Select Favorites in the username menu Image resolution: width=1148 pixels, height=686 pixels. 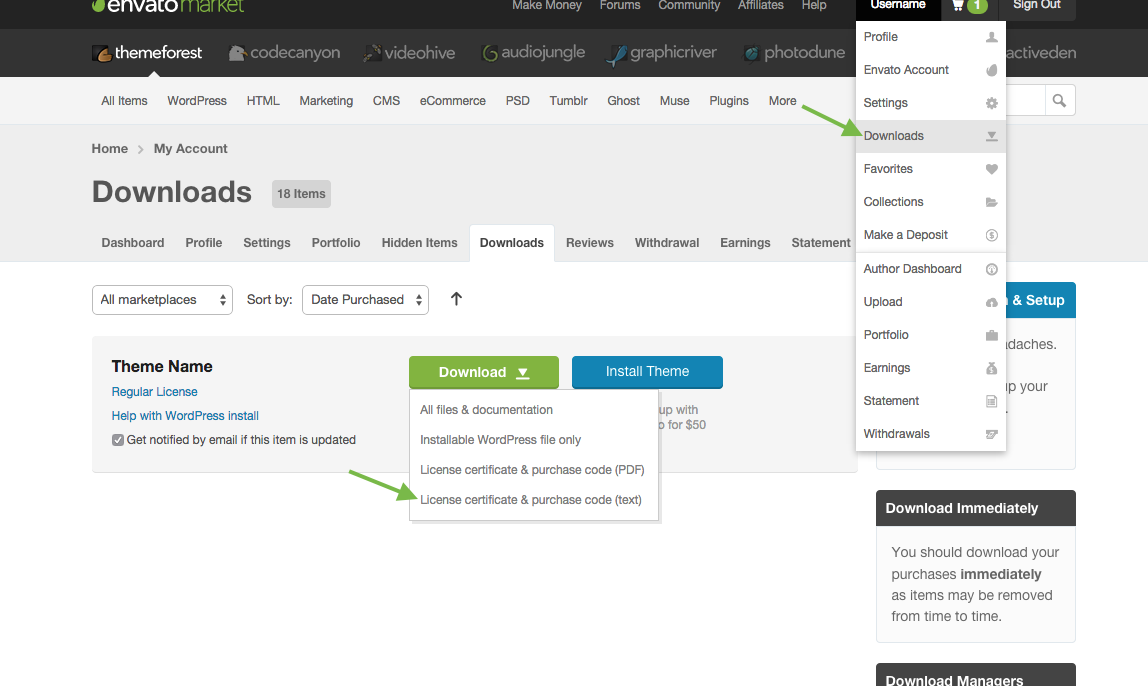pyautogui.click(x=888, y=169)
